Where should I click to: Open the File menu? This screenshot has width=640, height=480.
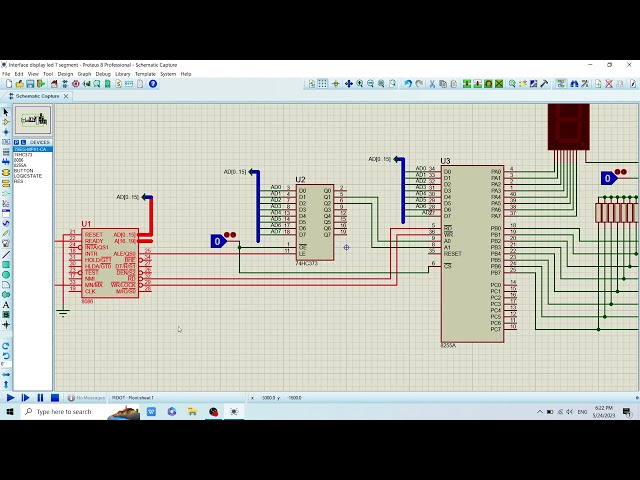6,74
